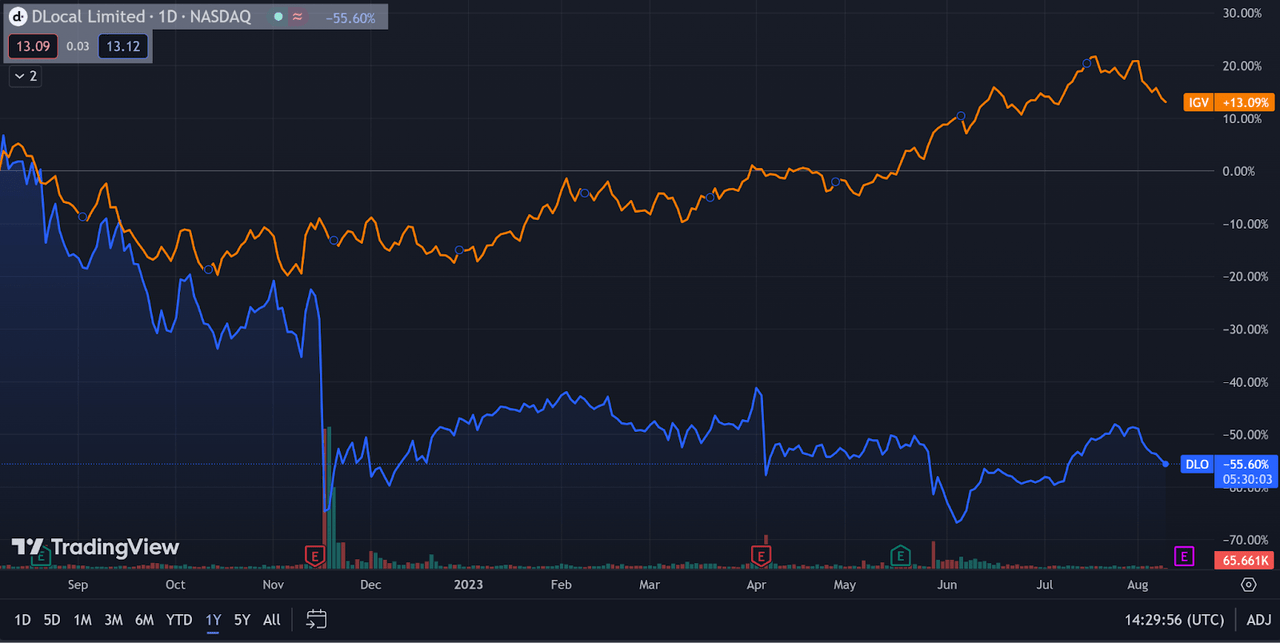Collapse the indicators list using the chevron 2
The width and height of the screenshot is (1280, 643).
(x=25, y=76)
